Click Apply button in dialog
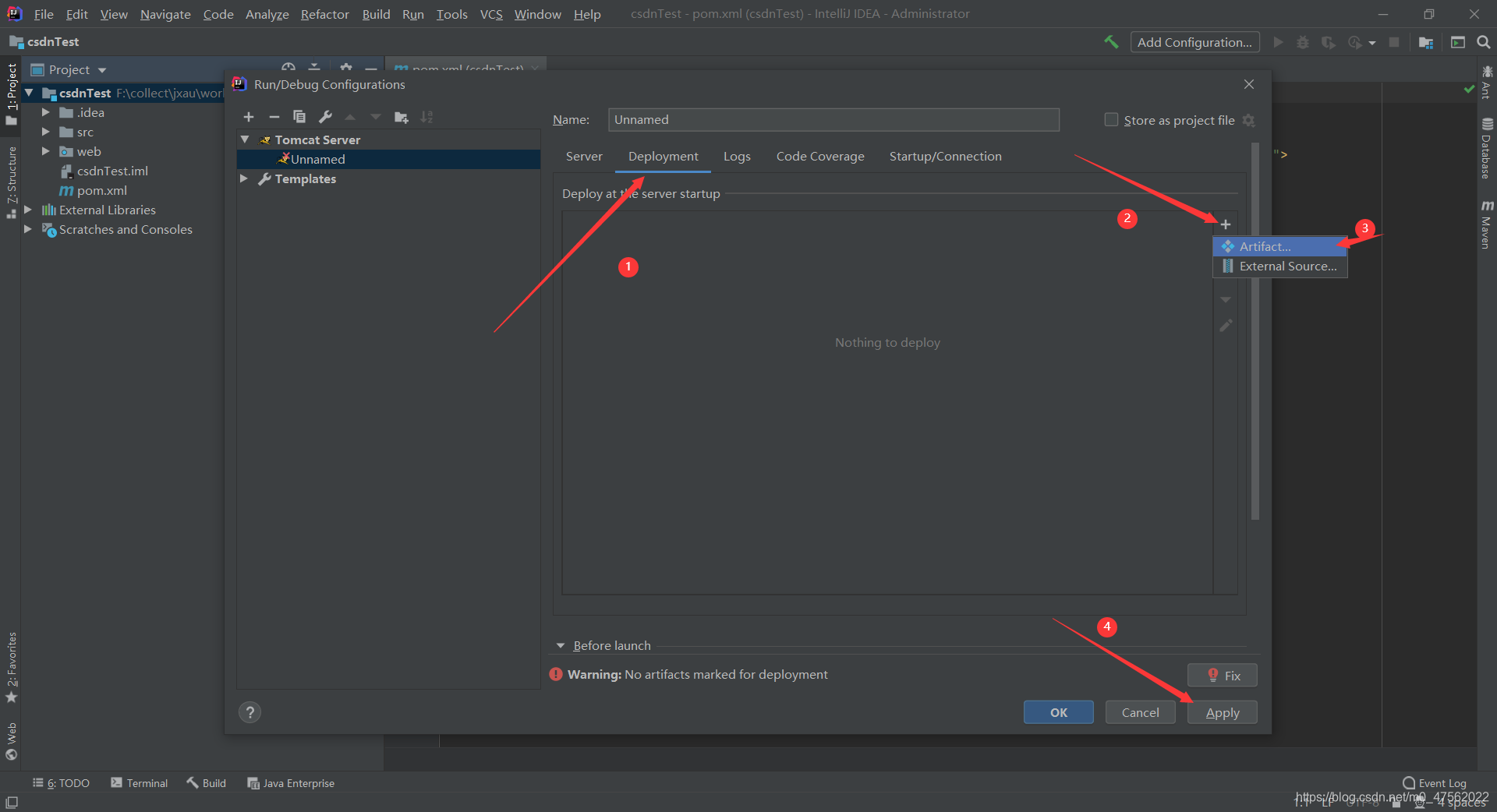The width and height of the screenshot is (1497, 812). click(x=1222, y=712)
